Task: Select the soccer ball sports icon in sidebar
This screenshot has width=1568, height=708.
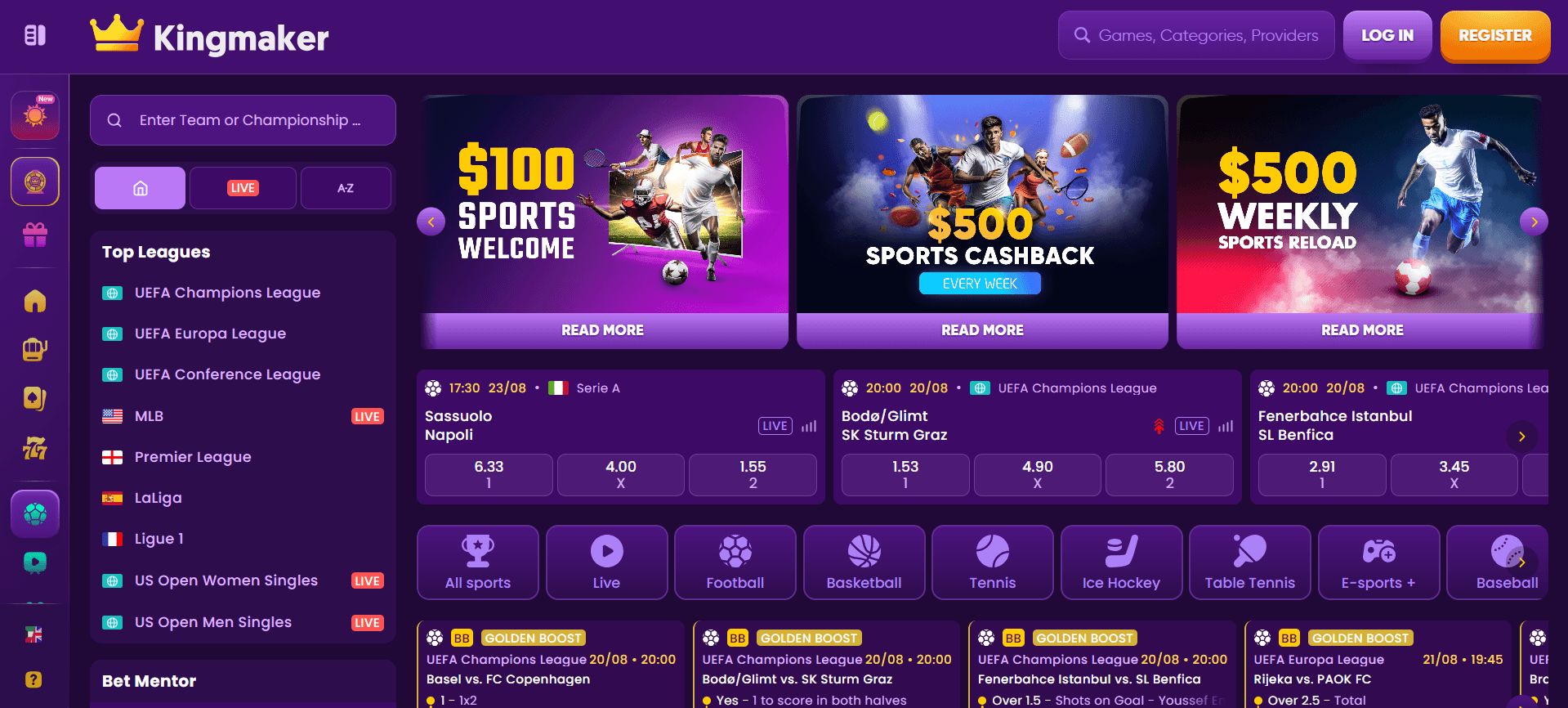Action: tap(34, 513)
